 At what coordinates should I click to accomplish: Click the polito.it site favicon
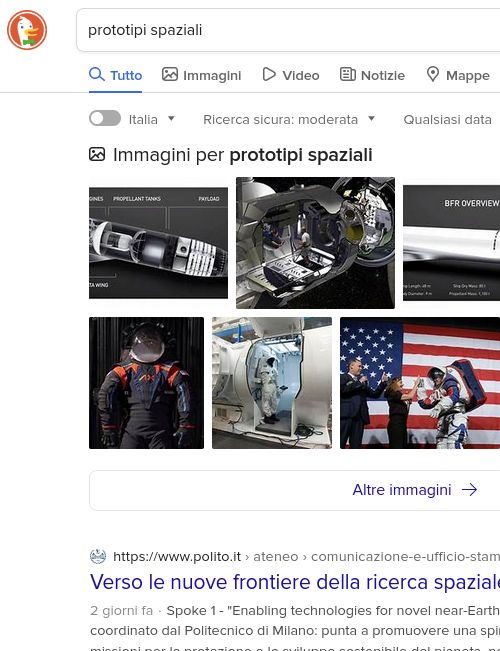click(x=98, y=556)
